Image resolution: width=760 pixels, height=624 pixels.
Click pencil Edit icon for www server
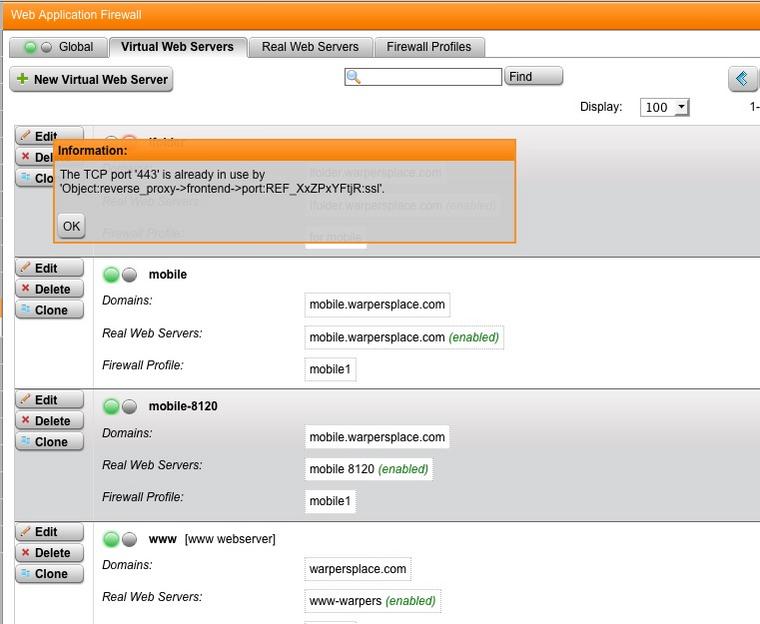pos(26,532)
